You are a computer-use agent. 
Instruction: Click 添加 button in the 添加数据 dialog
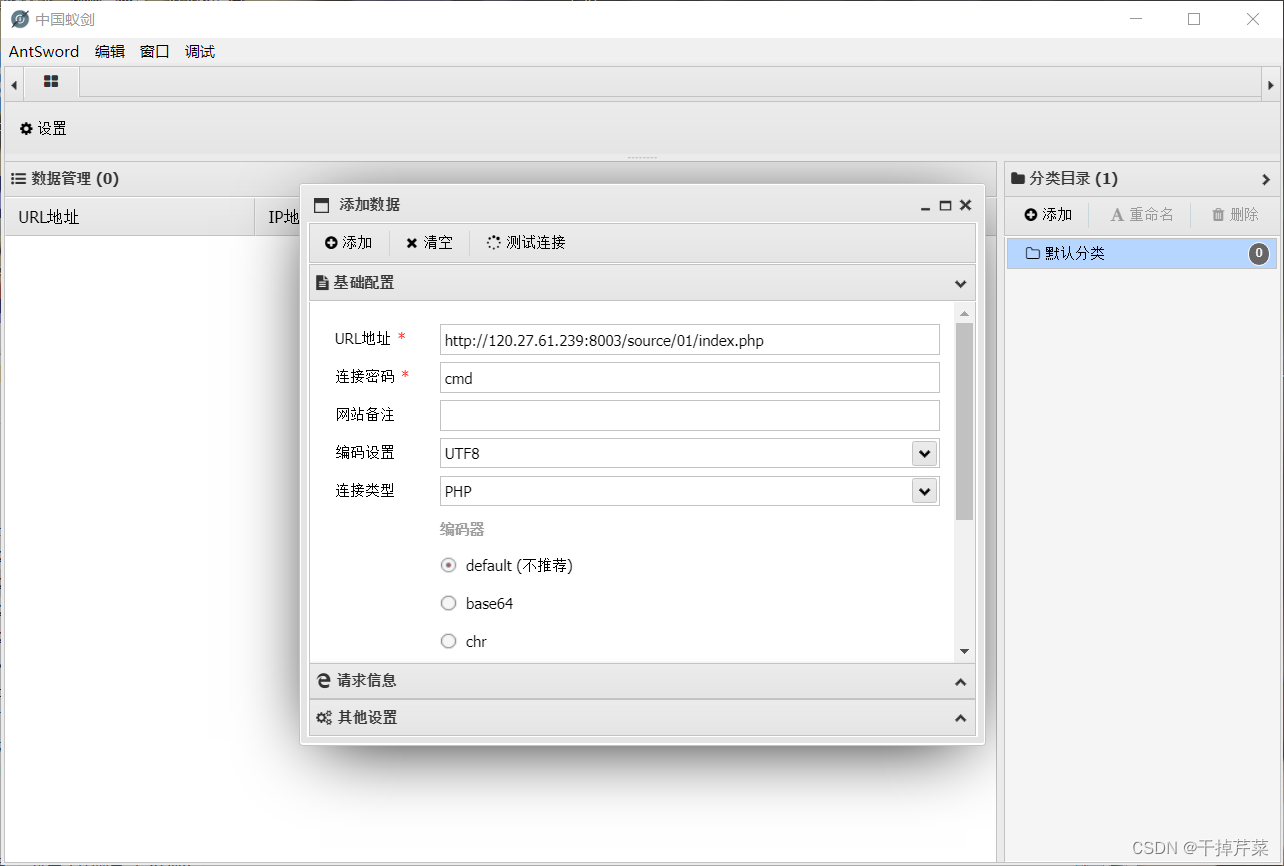pos(349,243)
